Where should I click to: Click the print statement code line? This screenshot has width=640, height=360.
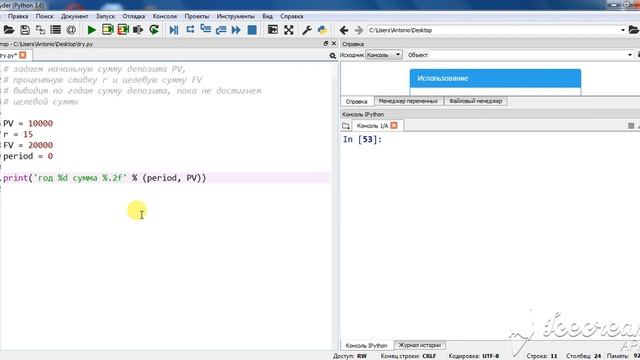click(x=104, y=178)
